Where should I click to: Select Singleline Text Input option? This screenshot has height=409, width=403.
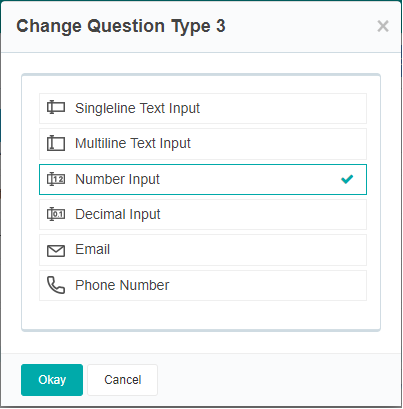(203, 109)
